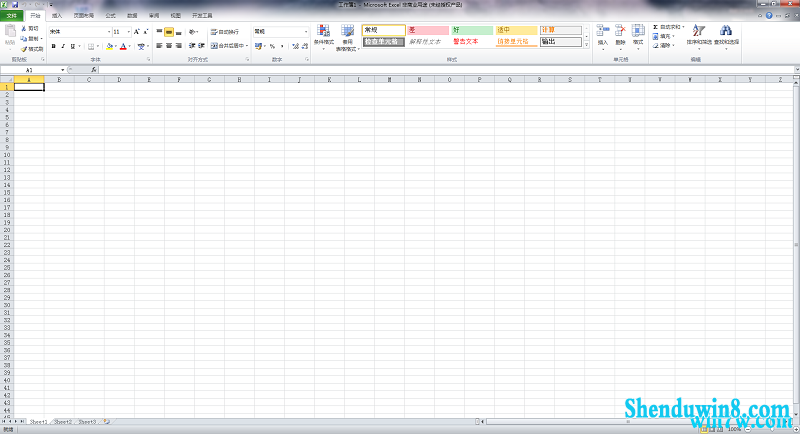Toggle bold formatting
Image resolution: width=800 pixels, height=434 pixels.
pos(54,46)
